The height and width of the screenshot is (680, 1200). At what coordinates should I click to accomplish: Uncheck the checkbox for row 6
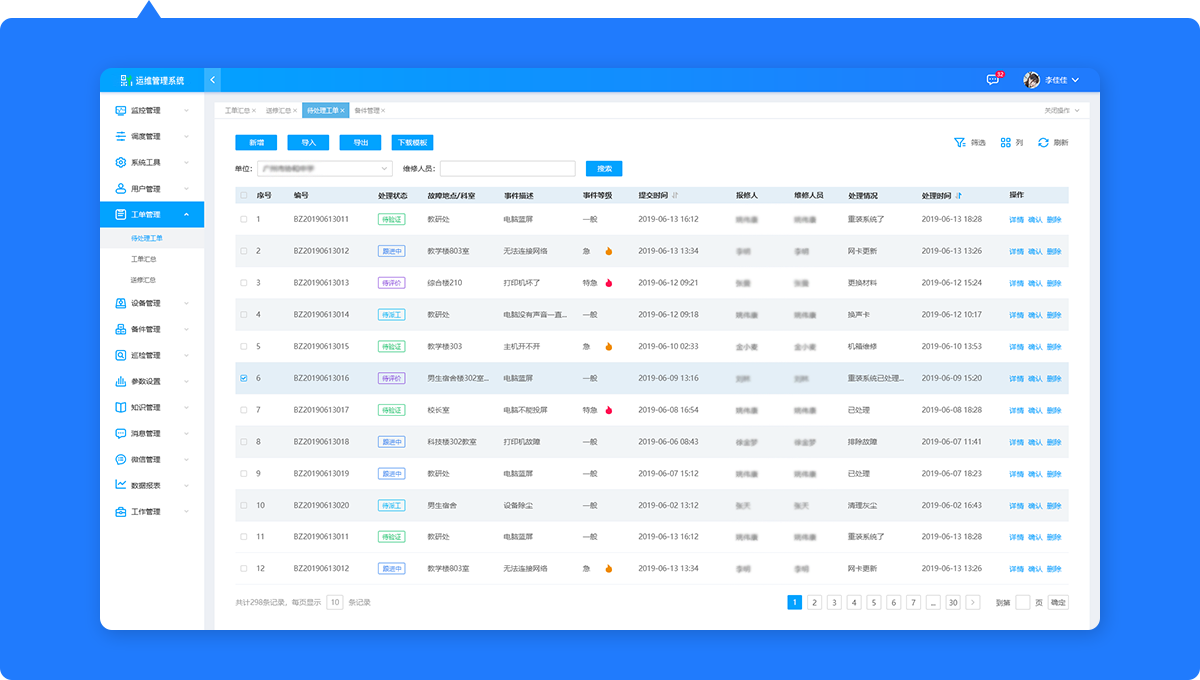pyautogui.click(x=243, y=379)
